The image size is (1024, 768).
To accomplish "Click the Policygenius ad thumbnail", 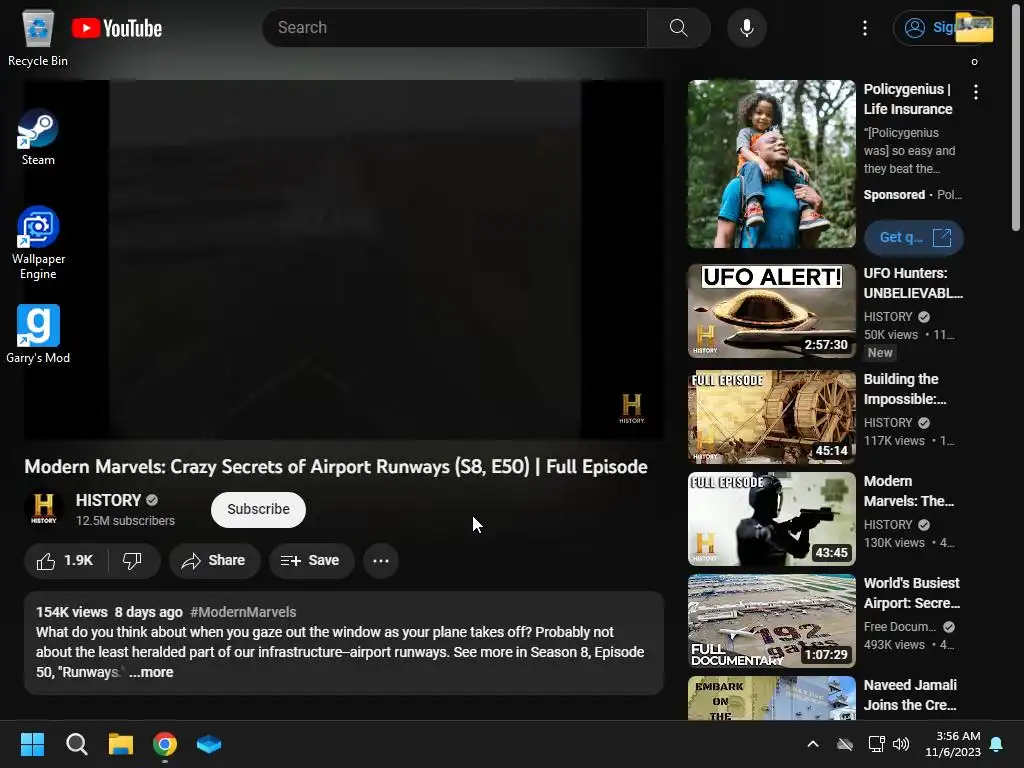I will 771,164.
